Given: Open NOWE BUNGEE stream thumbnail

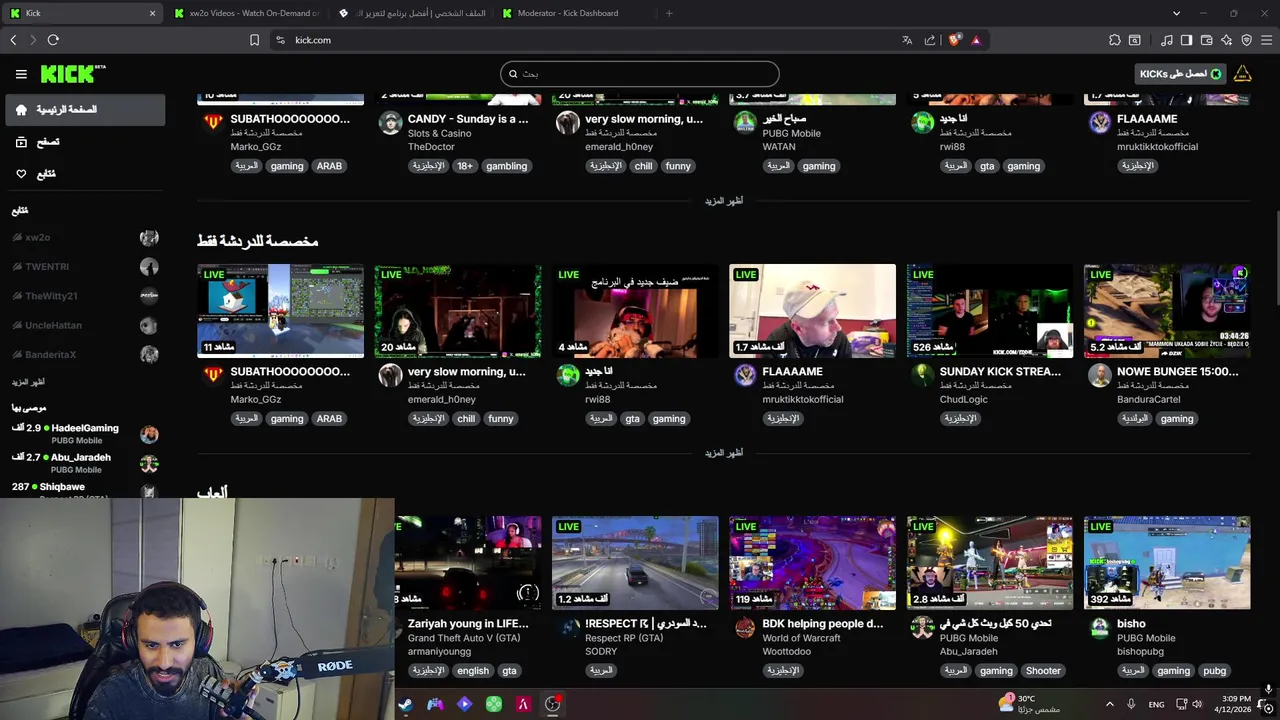Looking at the screenshot, I should click(1167, 311).
